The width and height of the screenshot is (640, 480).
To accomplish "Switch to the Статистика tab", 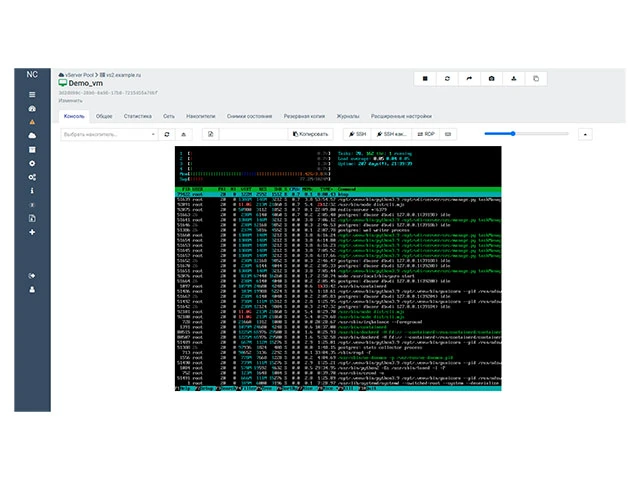I will [x=137, y=116].
